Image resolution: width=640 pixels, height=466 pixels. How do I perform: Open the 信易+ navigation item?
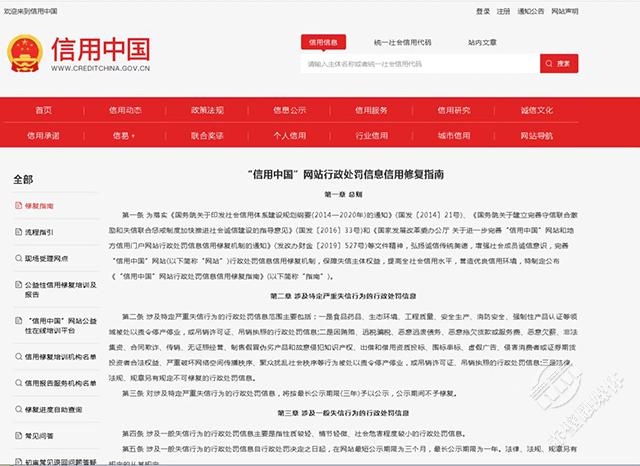[124, 135]
